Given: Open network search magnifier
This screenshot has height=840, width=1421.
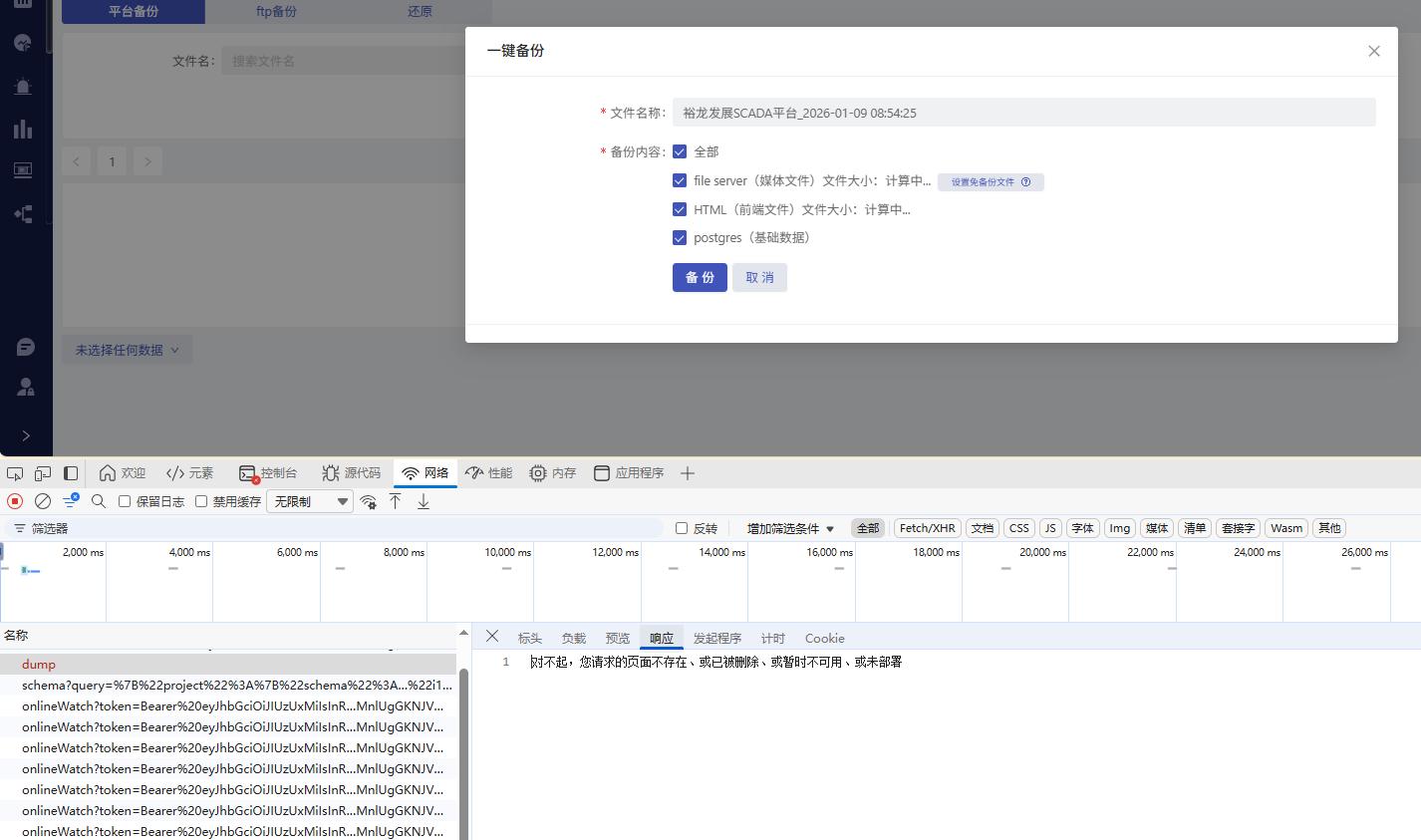Looking at the screenshot, I should [99, 501].
